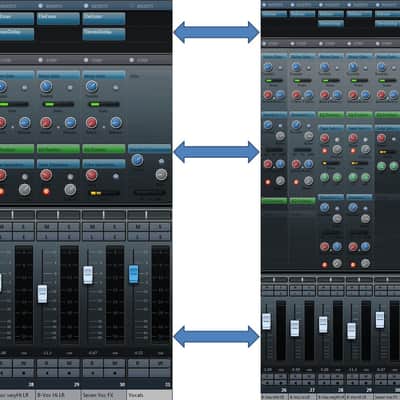
Task: Click the lower red knob on left channel 29 strip
Action: [x=46, y=175]
